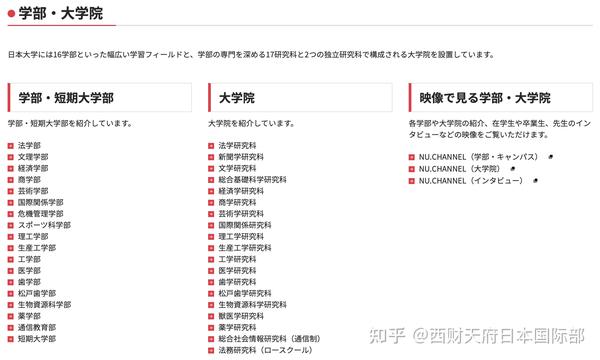Open NU.CHANNEL（インタビュー） link
This screenshot has width=600, height=360.
pos(471,181)
